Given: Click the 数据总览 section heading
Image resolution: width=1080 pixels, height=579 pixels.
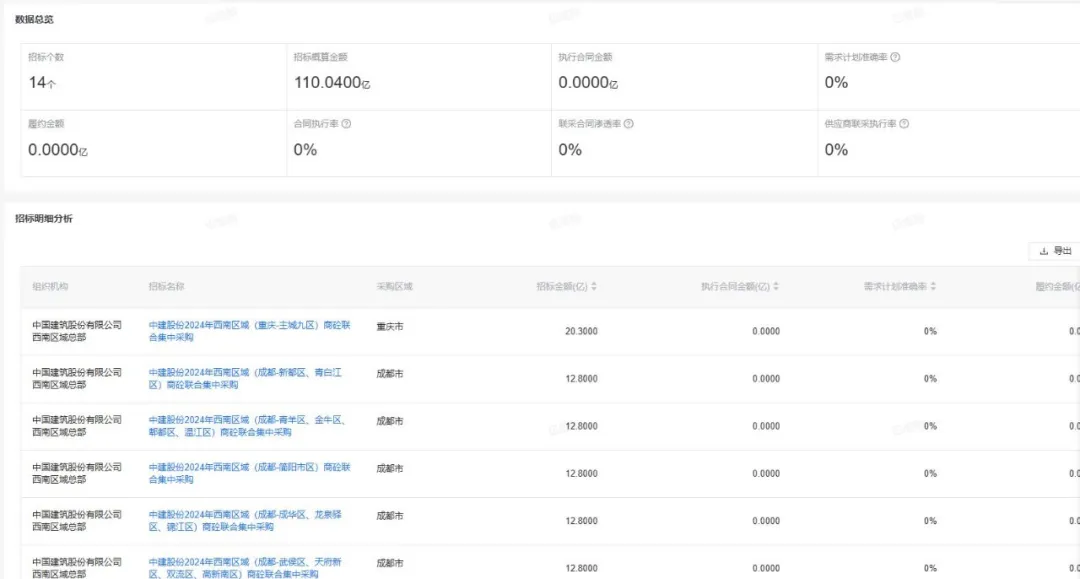Looking at the screenshot, I should pyautogui.click(x=34, y=19).
